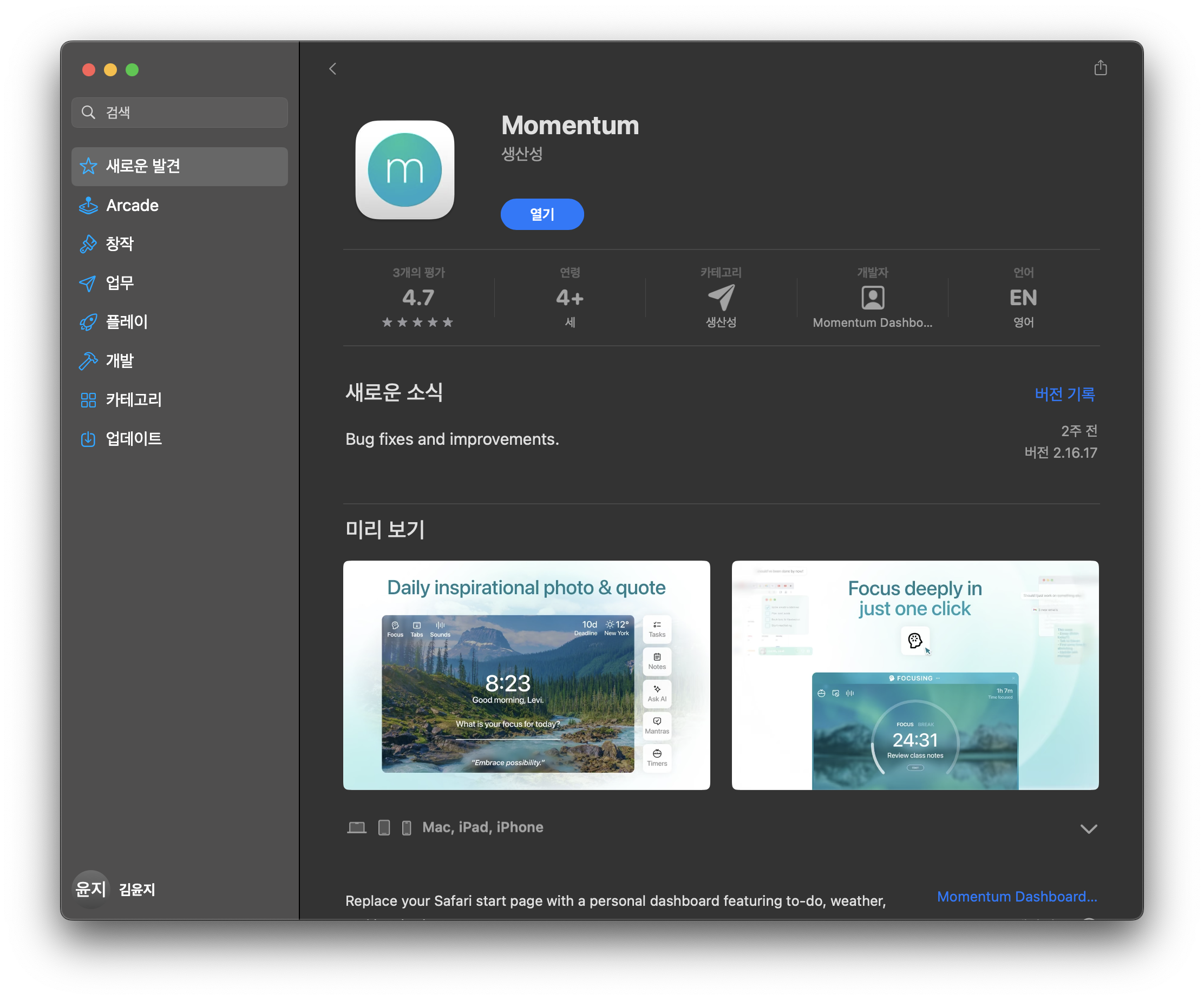Click the developer person icon

tap(872, 298)
